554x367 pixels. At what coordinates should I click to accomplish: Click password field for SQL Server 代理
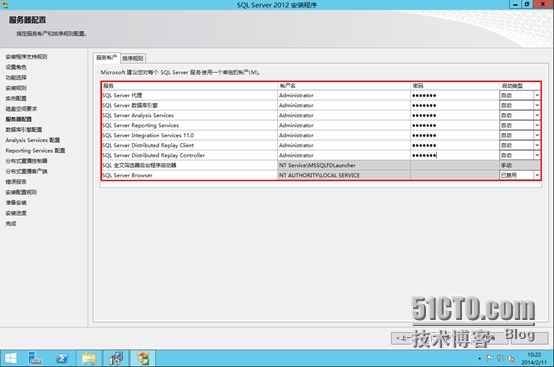coord(454,95)
